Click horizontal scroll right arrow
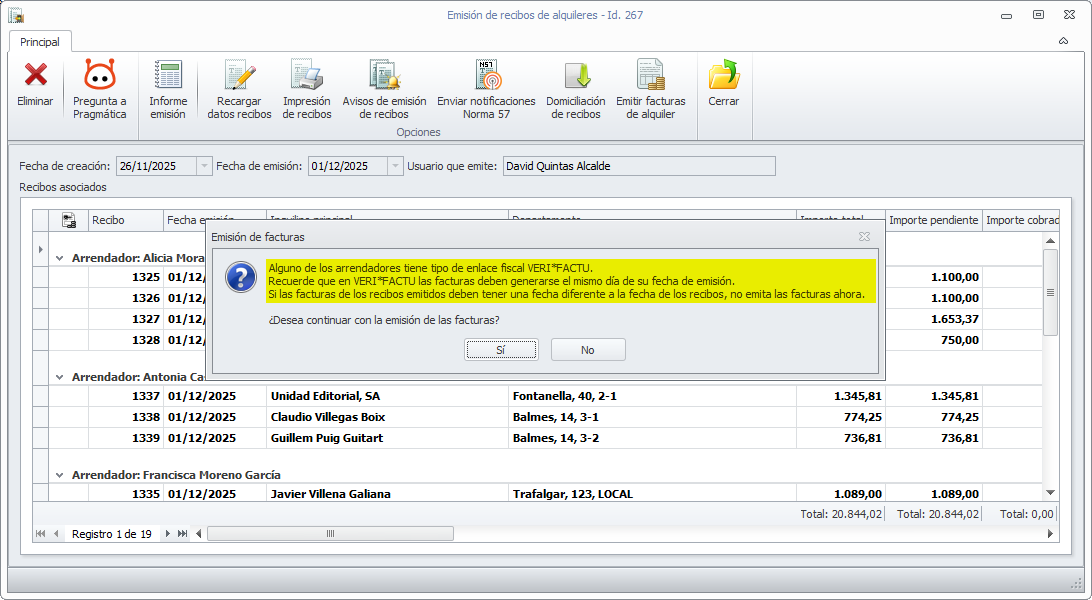This screenshot has width=1092, height=600. click(1050, 534)
